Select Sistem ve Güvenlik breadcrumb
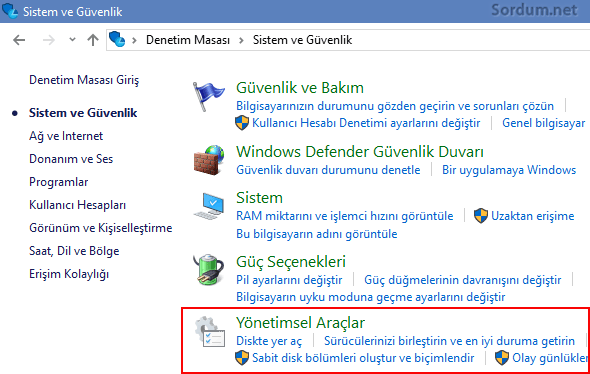Image resolution: width=590 pixels, height=374 pixels. pos(302,40)
